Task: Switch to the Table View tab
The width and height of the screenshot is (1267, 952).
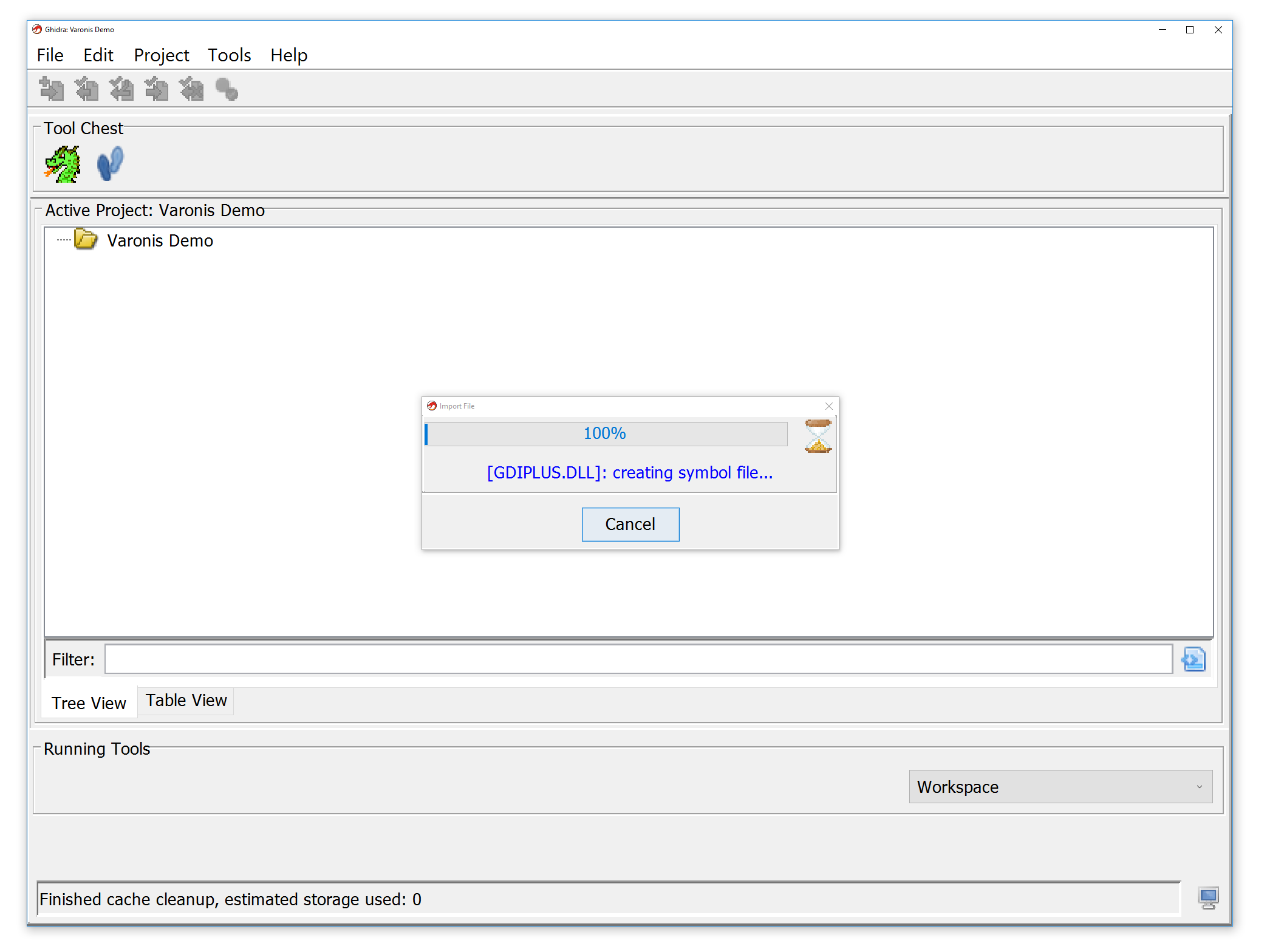Action: 185,700
